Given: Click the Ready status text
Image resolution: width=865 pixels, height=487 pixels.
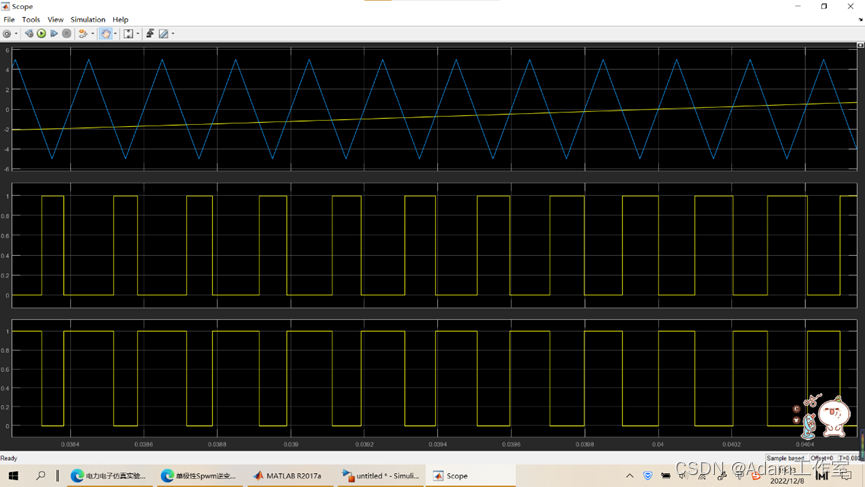Looking at the screenshot, I should pos(9,458).
